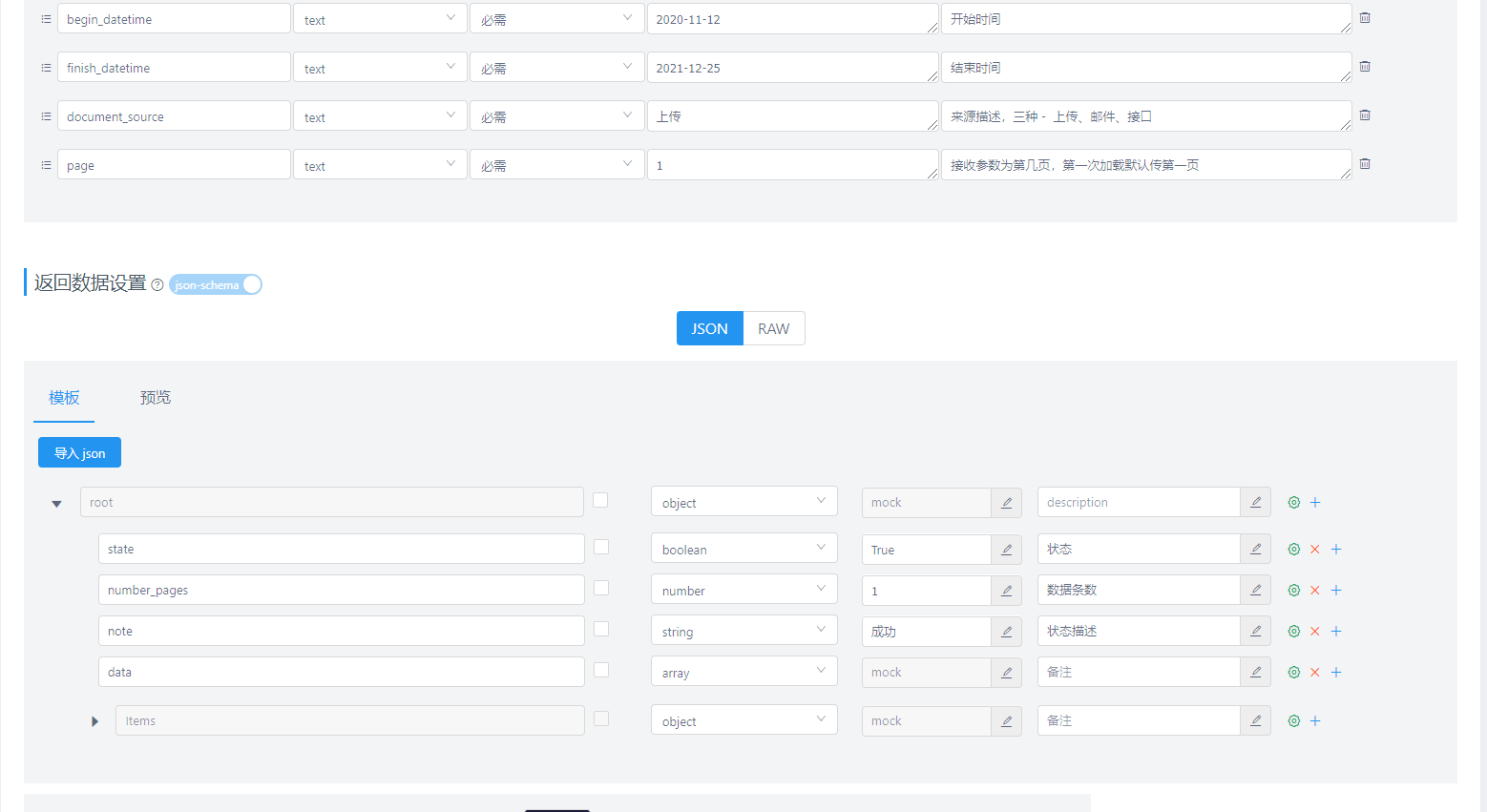Screen dimensions: 1487x812
Task: Select the RAW response format tab
Action: (x=773, y=328)
